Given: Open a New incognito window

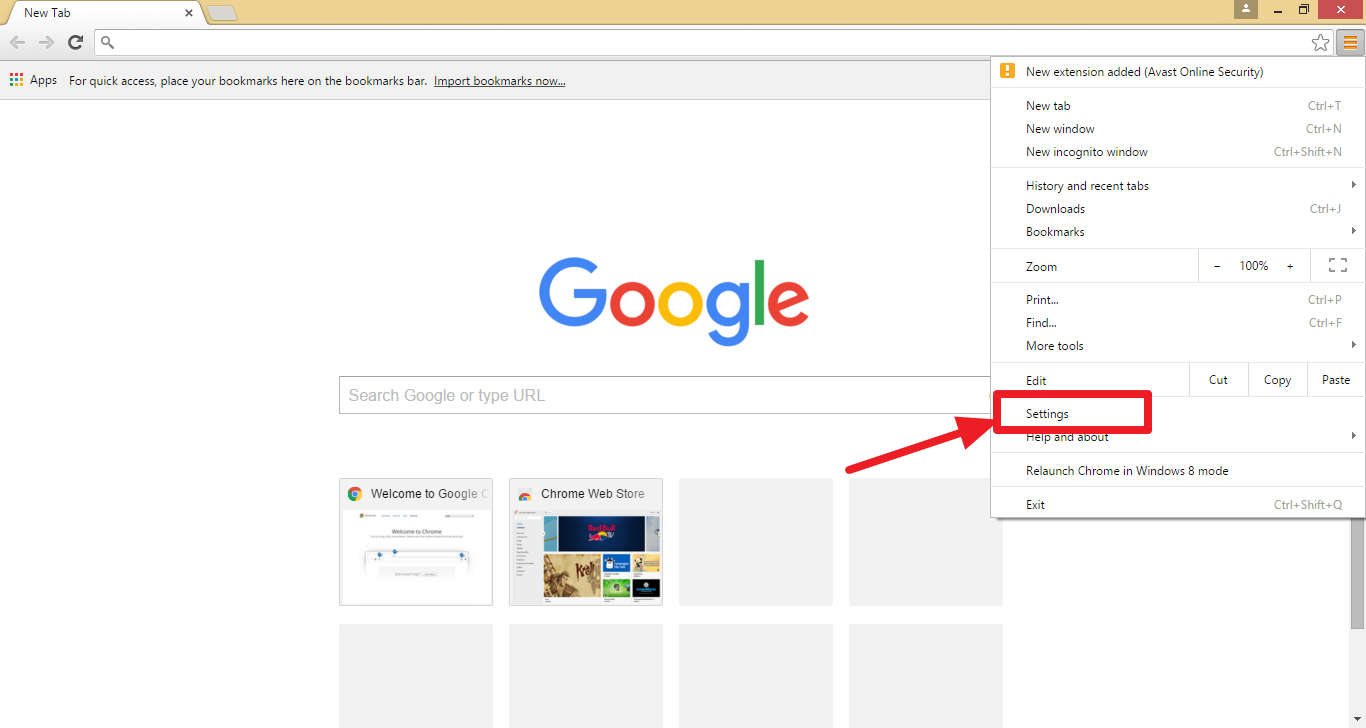Looking at the screenshot, I should tap(1087, 151).
